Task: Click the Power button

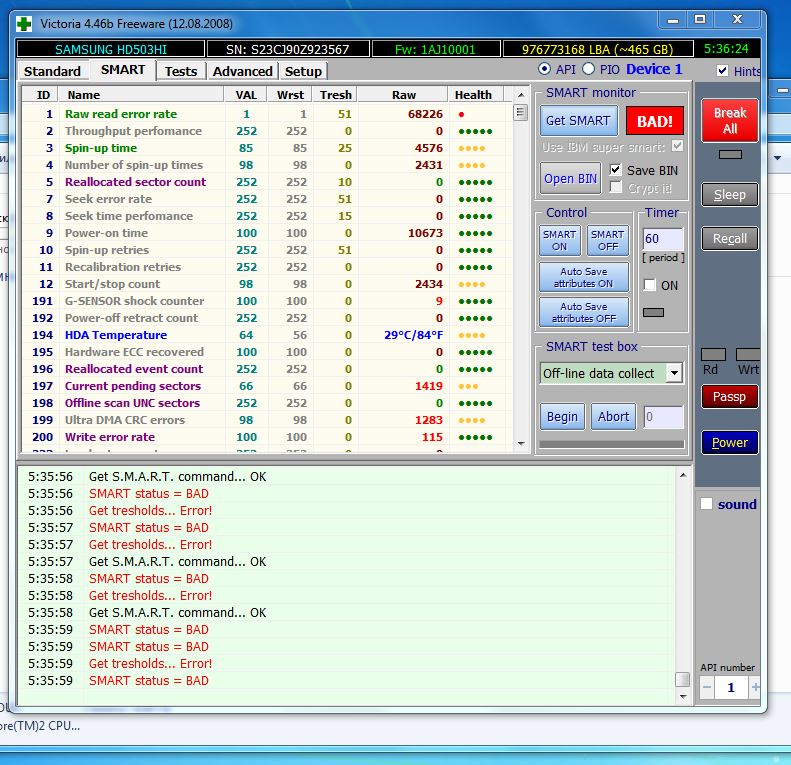Action: click(x=729, y=443)
